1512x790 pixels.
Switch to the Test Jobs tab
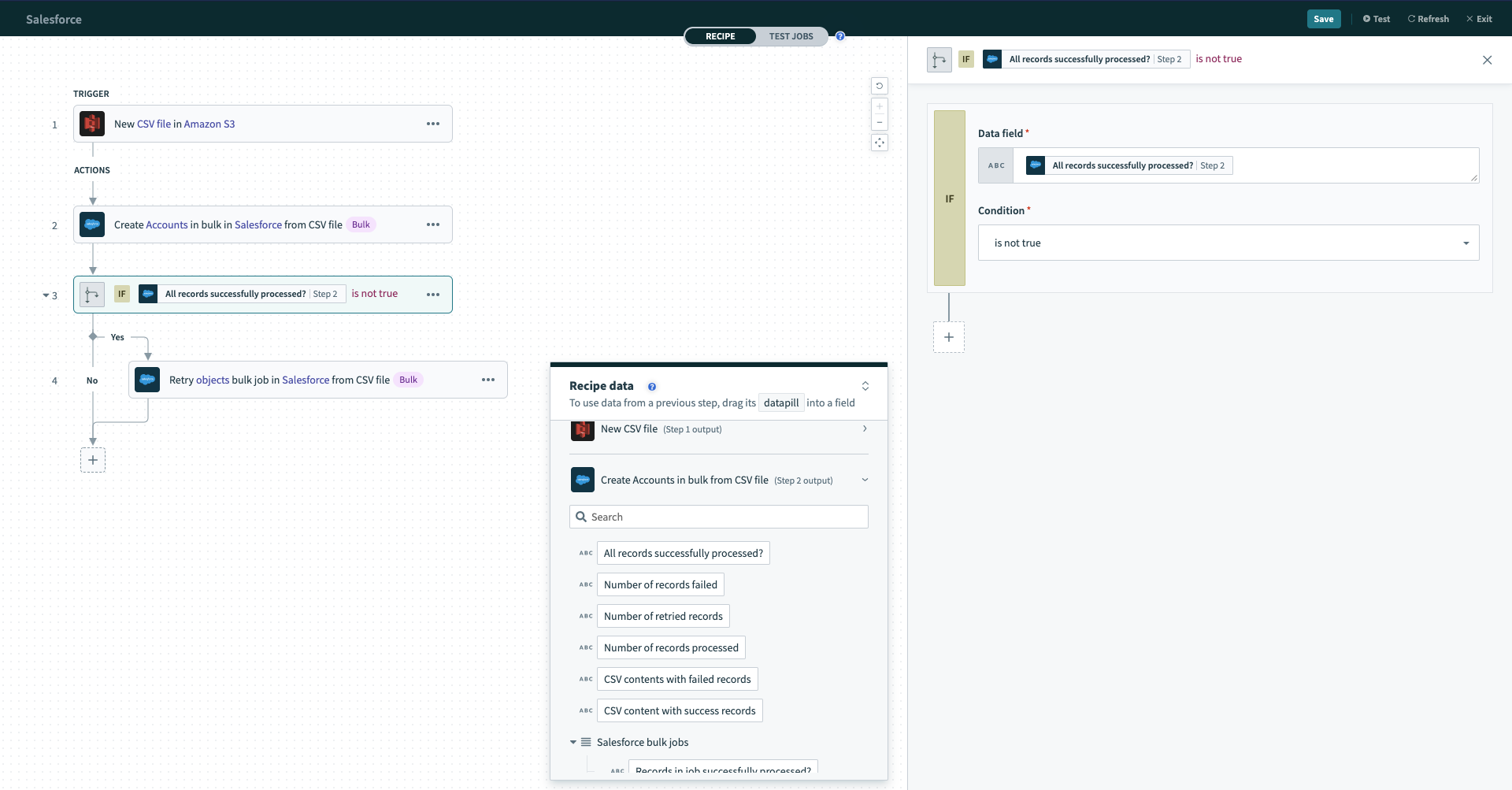(791, 36)
